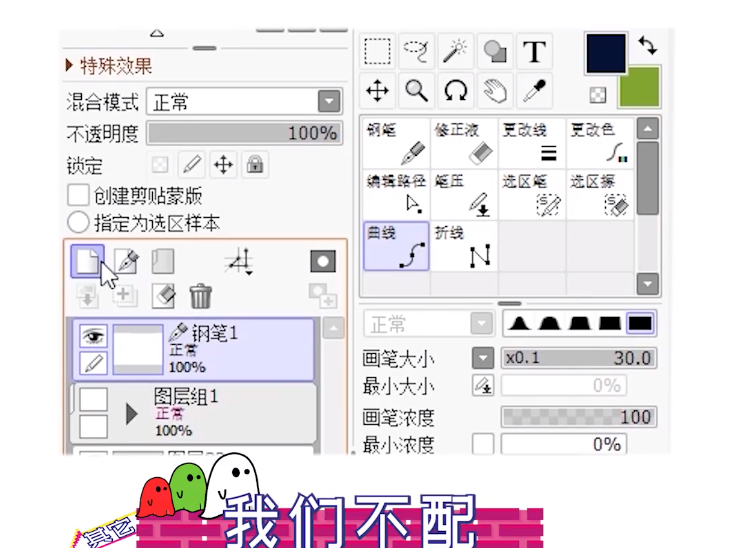Select the magic wand tool

point(455,51)
